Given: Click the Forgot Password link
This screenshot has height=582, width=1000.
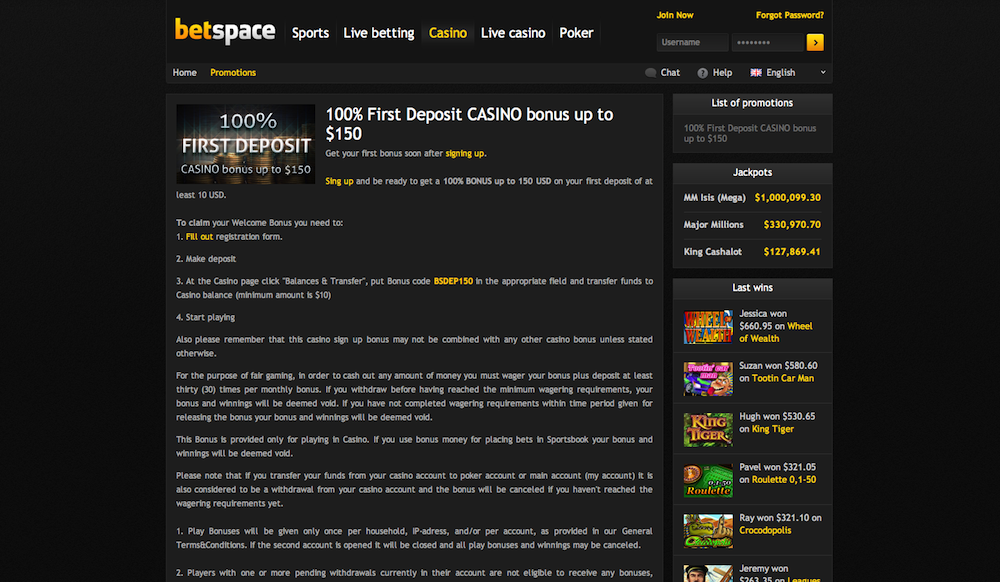Looking at the screenshot, I should coord(790,14).
